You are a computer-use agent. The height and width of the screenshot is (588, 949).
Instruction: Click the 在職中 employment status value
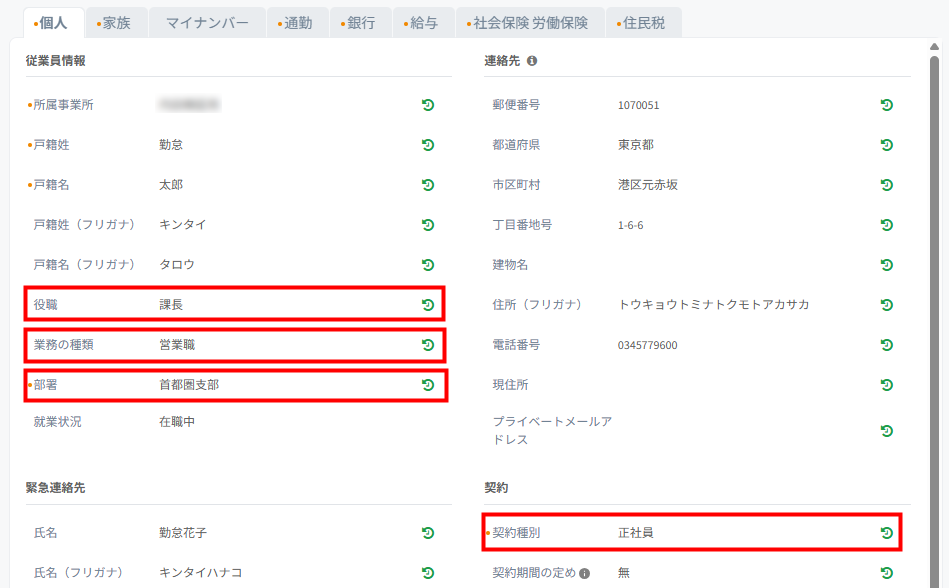click(x=177, y=422)
